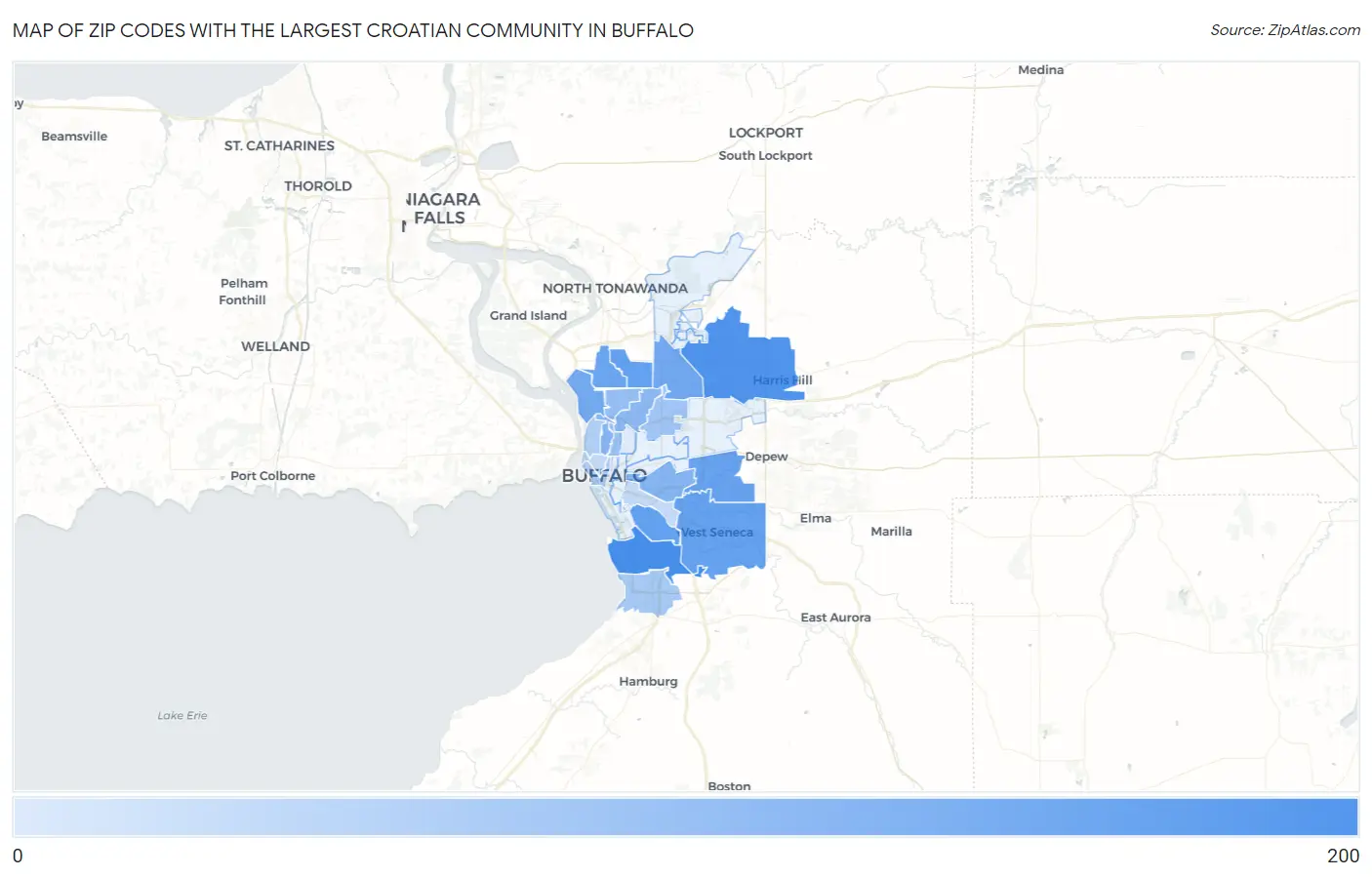
Task: Click the Fonthill map label
Action: (242, 300)
